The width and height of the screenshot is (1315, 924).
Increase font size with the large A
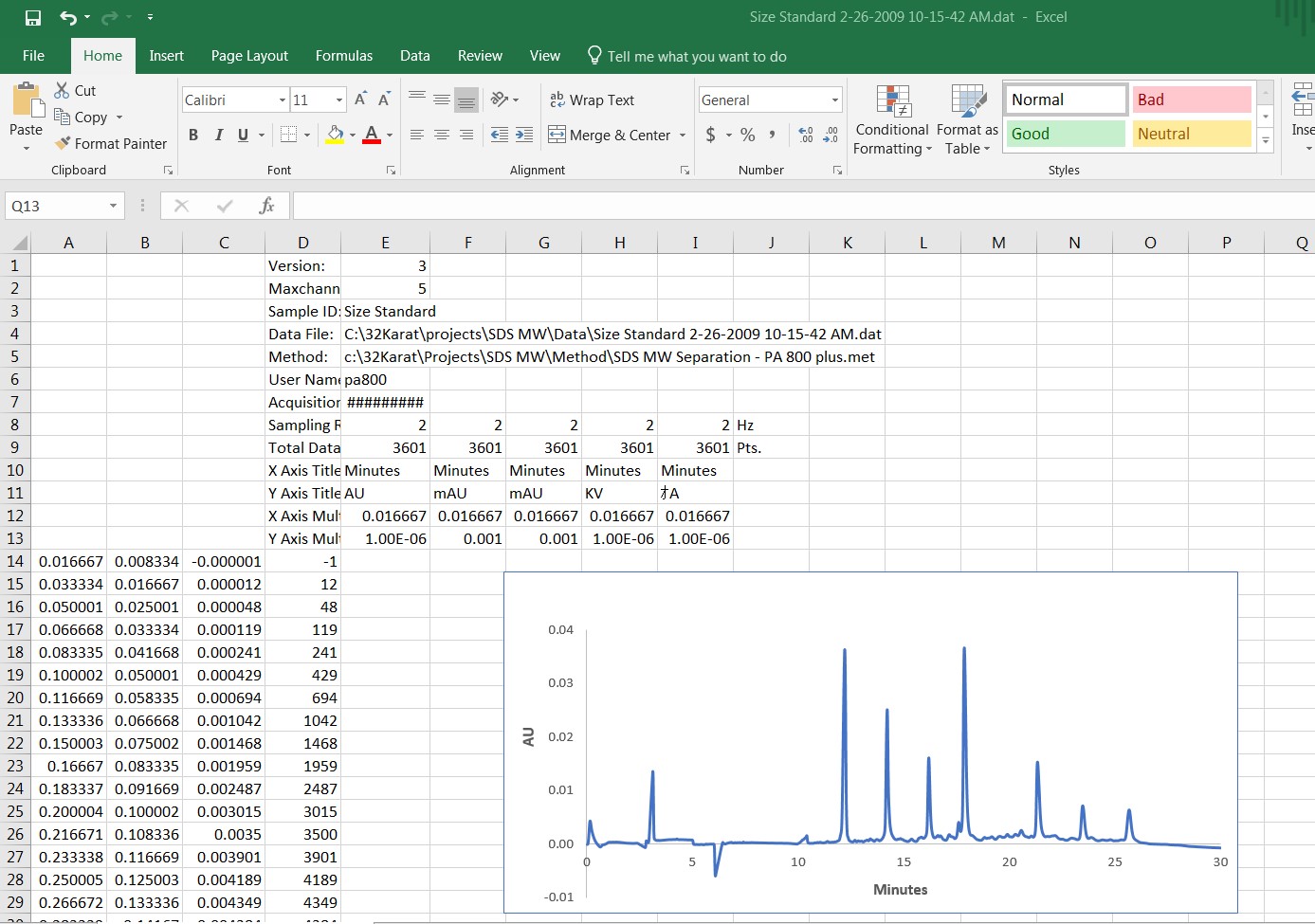(360, 100)
